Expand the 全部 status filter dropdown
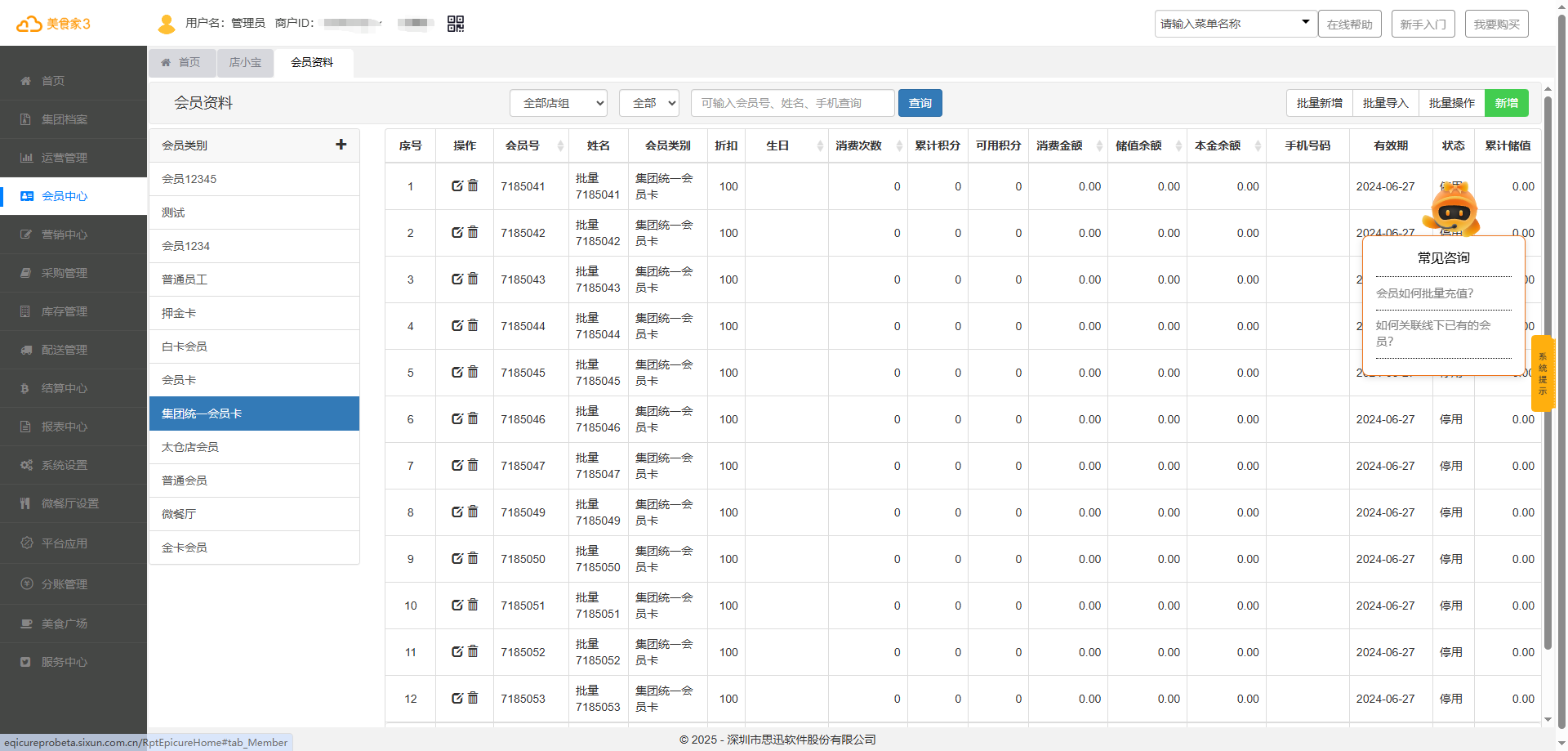This screenshot has height=751, width=1568. click(649, 103)
